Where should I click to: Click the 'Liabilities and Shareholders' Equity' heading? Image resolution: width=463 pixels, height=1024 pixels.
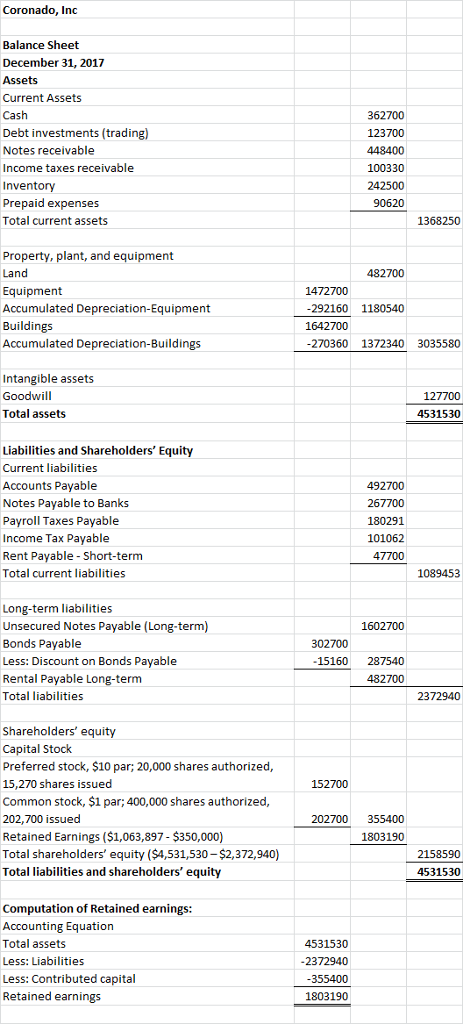[x=98, y=451]
